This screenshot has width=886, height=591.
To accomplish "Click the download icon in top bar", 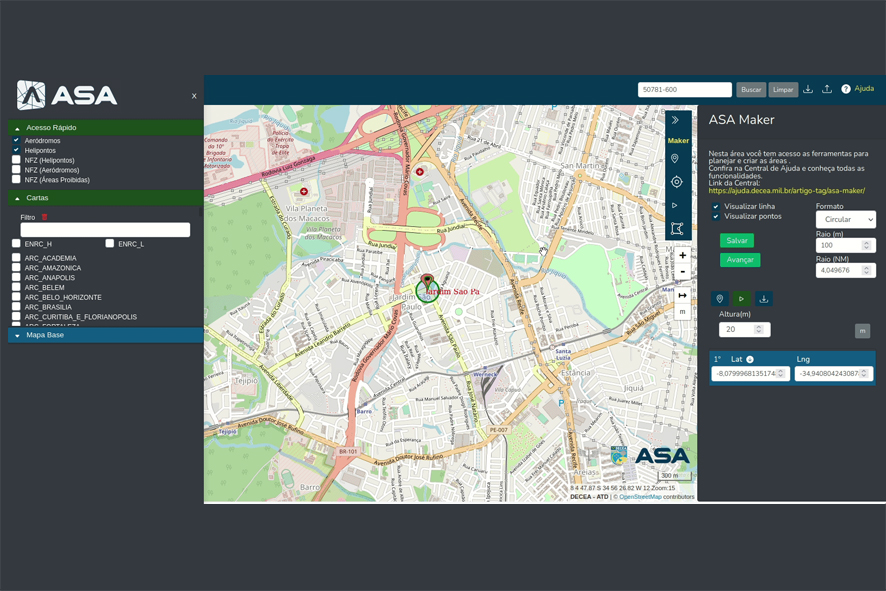I will (808, 89).
